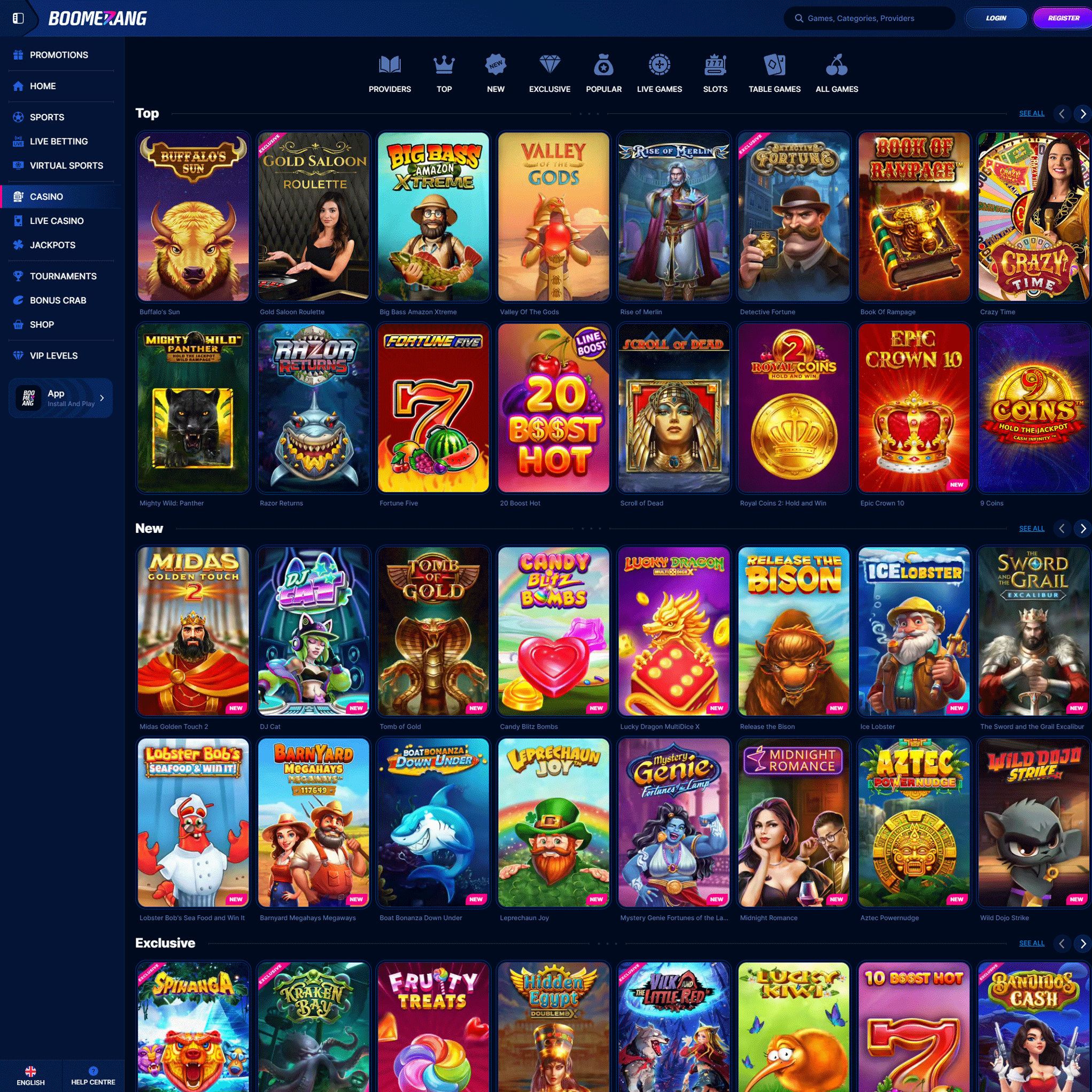The image size is (1092, 1092).
Task: Open the Popular money bag category icon
Action: click(x=603, y=66)
